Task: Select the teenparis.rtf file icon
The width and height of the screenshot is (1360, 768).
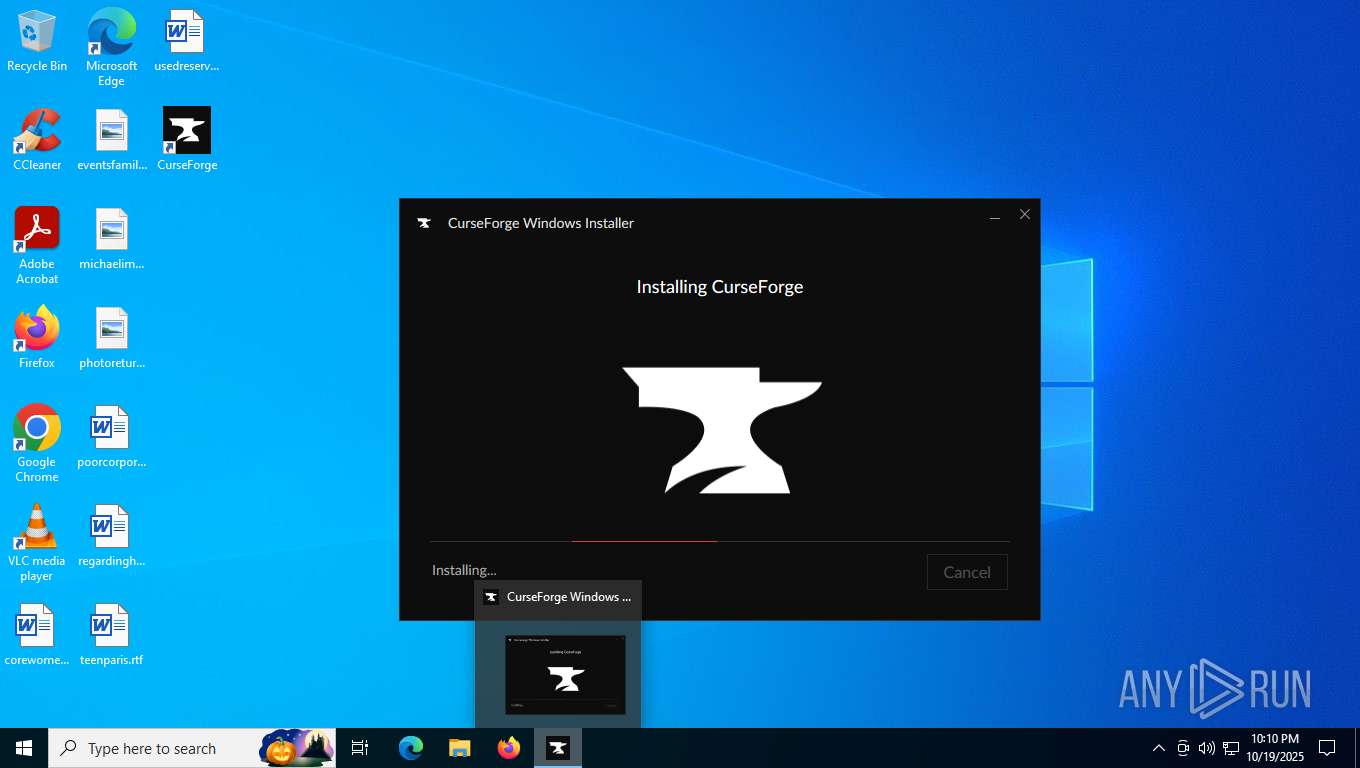Action: (112, 635)
